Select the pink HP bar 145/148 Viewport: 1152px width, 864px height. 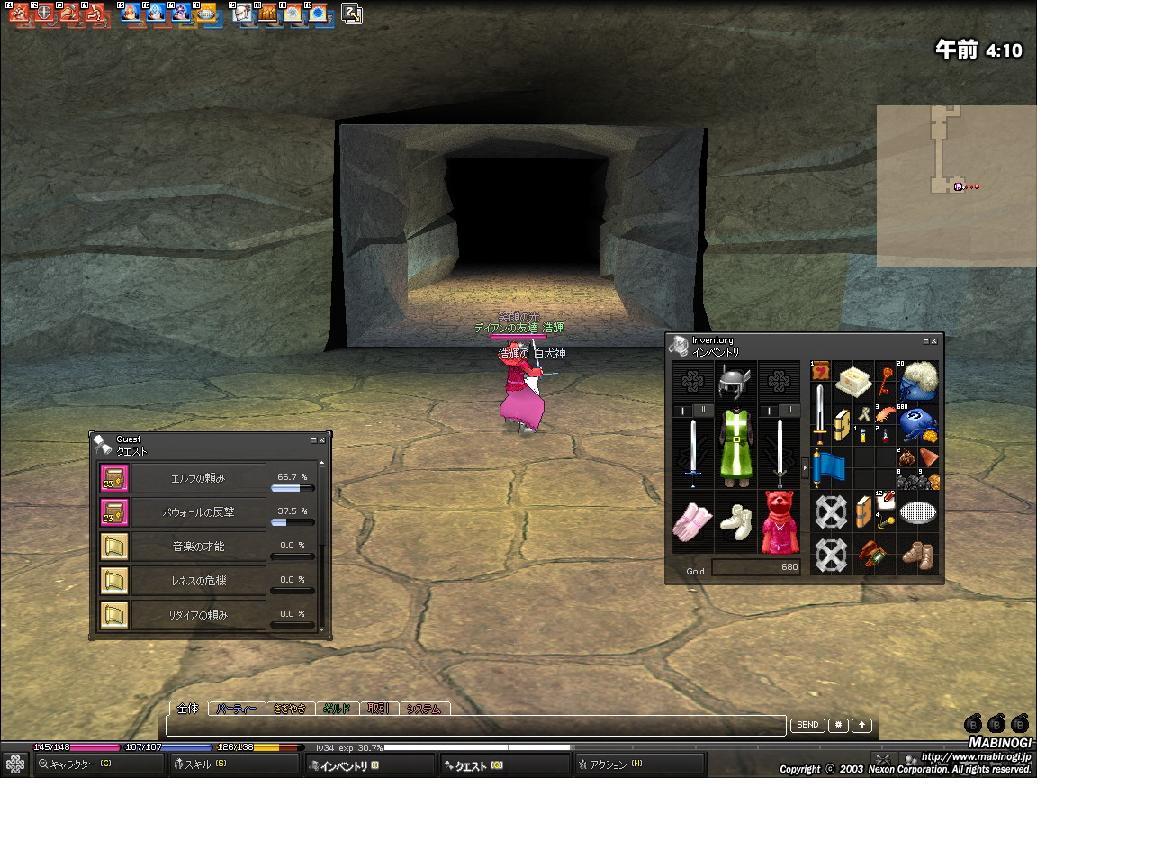(76, 747)
